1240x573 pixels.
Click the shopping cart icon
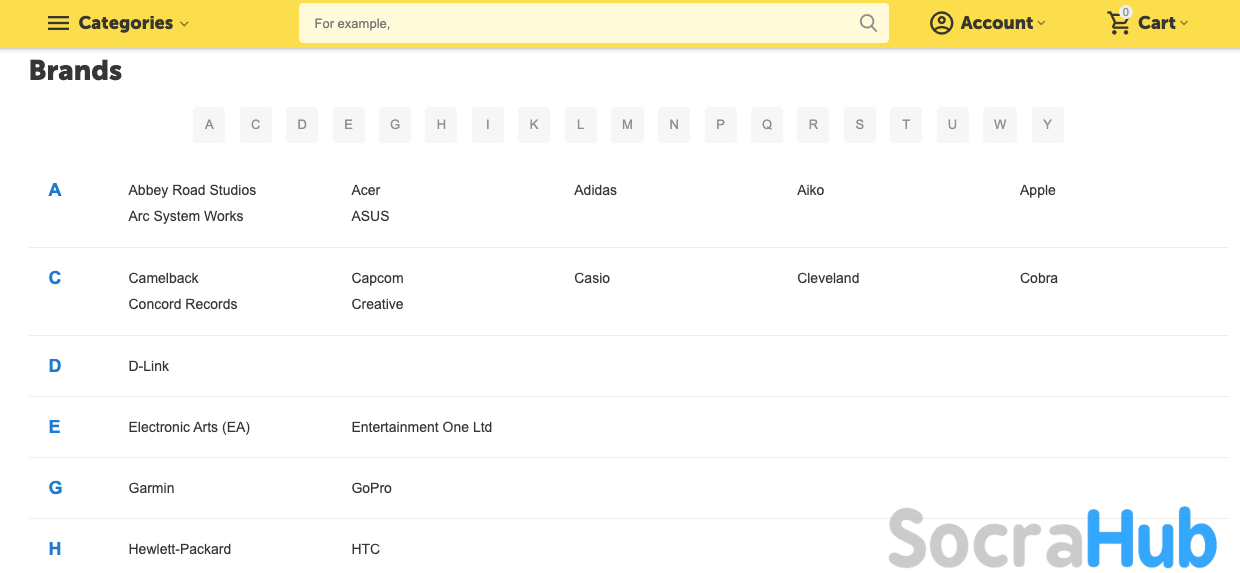pos(1118,23)
